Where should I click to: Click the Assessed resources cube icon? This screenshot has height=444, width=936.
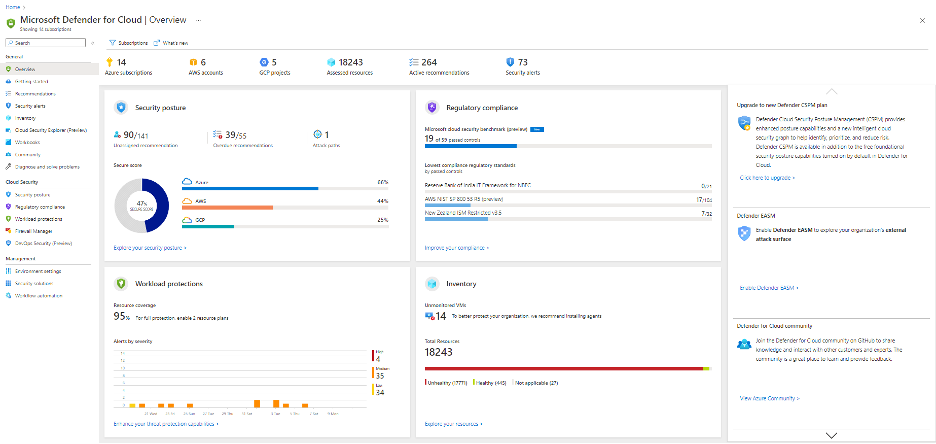331,62
